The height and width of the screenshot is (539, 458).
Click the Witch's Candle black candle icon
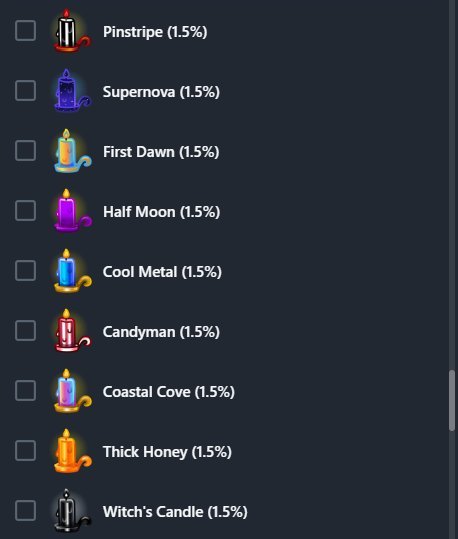click(x=72, y=510)
